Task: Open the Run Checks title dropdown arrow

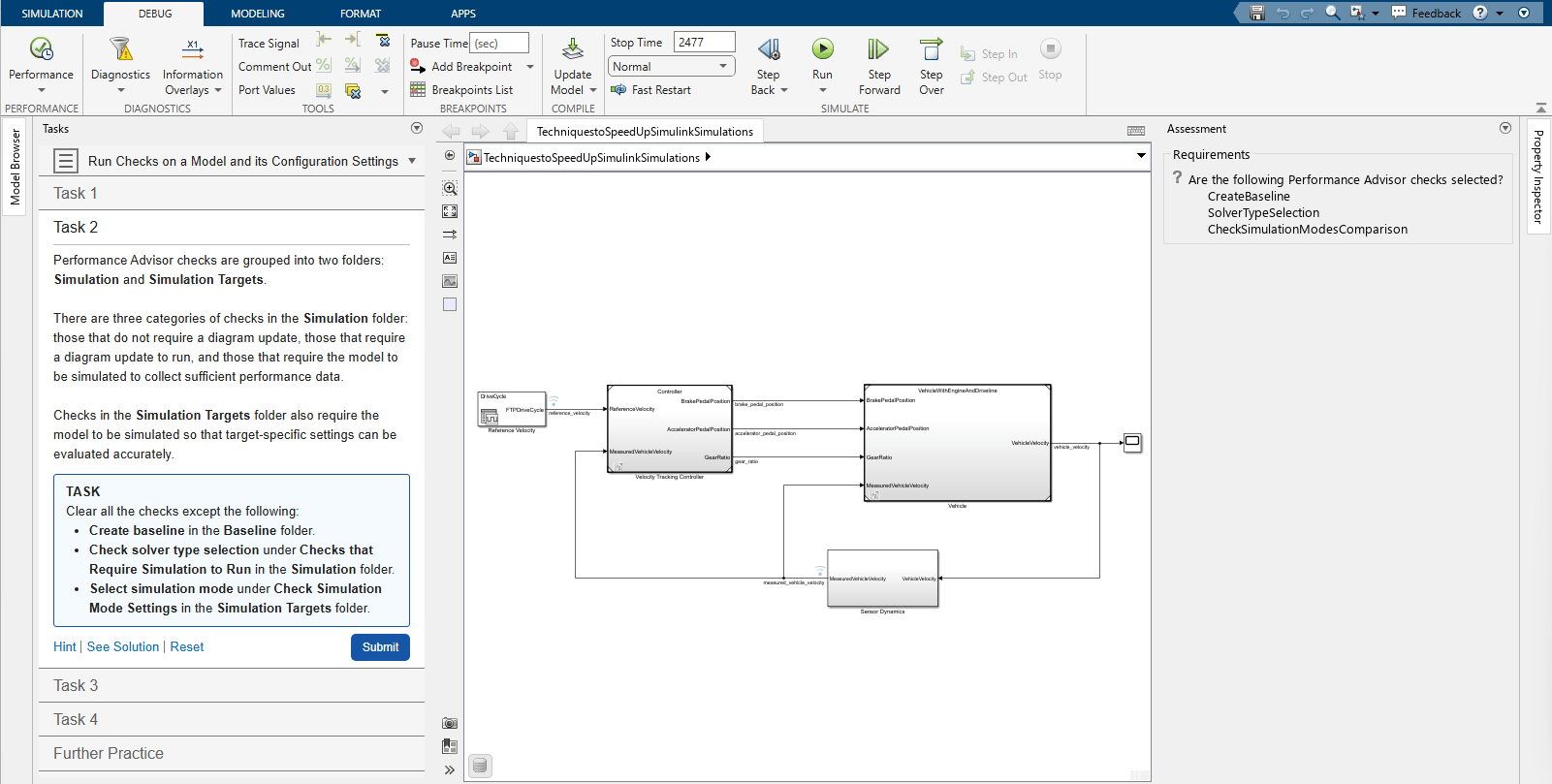Action: 412,161
